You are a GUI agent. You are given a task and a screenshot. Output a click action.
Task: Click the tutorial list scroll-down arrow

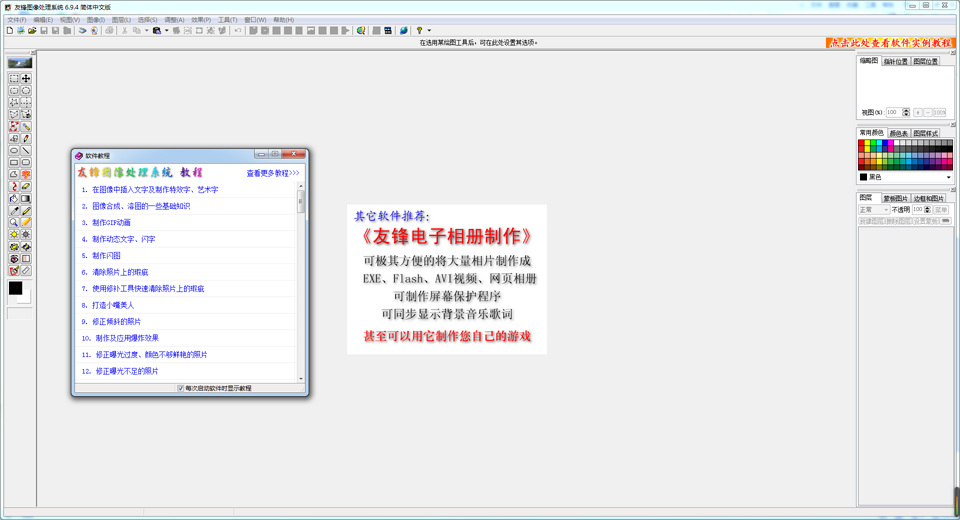[301, 379]
